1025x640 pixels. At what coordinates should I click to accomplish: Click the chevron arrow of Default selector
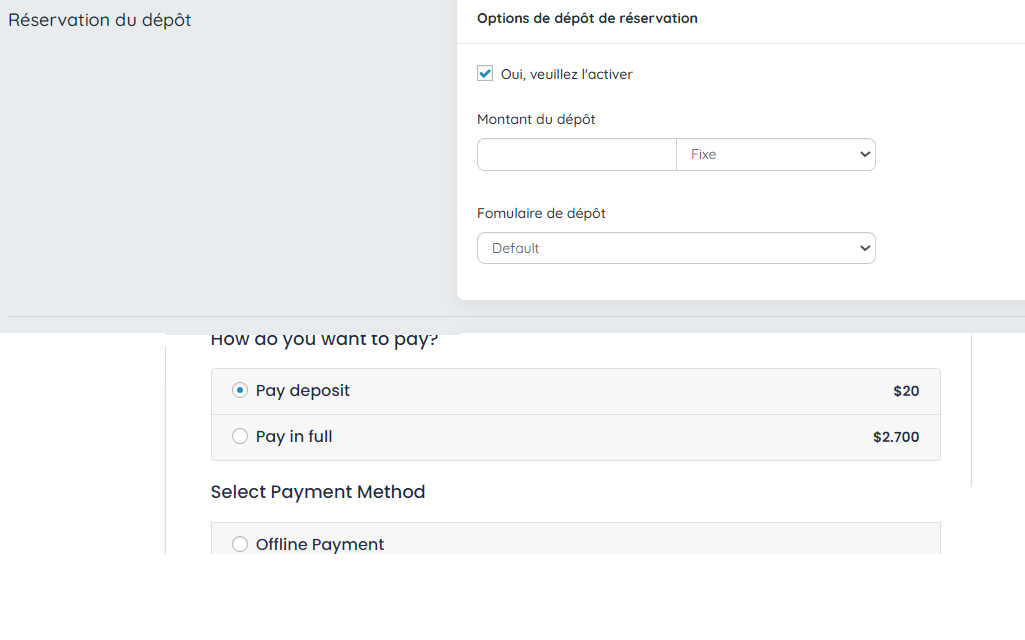[x=864, y=248]
